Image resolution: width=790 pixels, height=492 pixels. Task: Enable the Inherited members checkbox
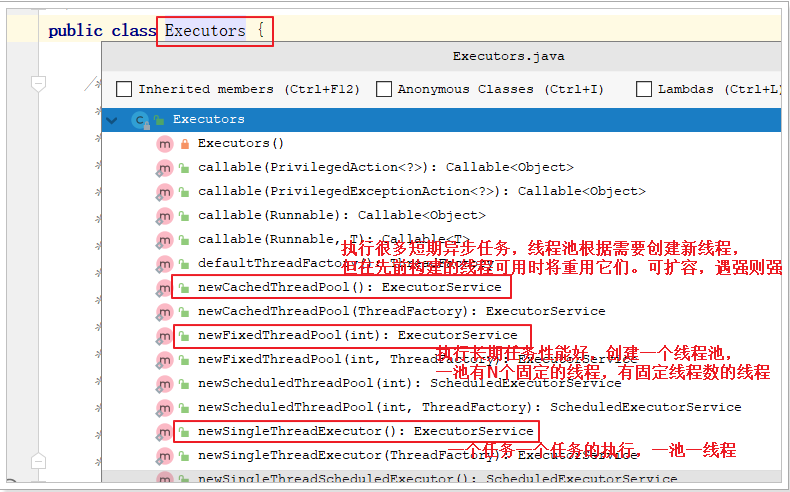pyautogui.click(x=124, y=89)
